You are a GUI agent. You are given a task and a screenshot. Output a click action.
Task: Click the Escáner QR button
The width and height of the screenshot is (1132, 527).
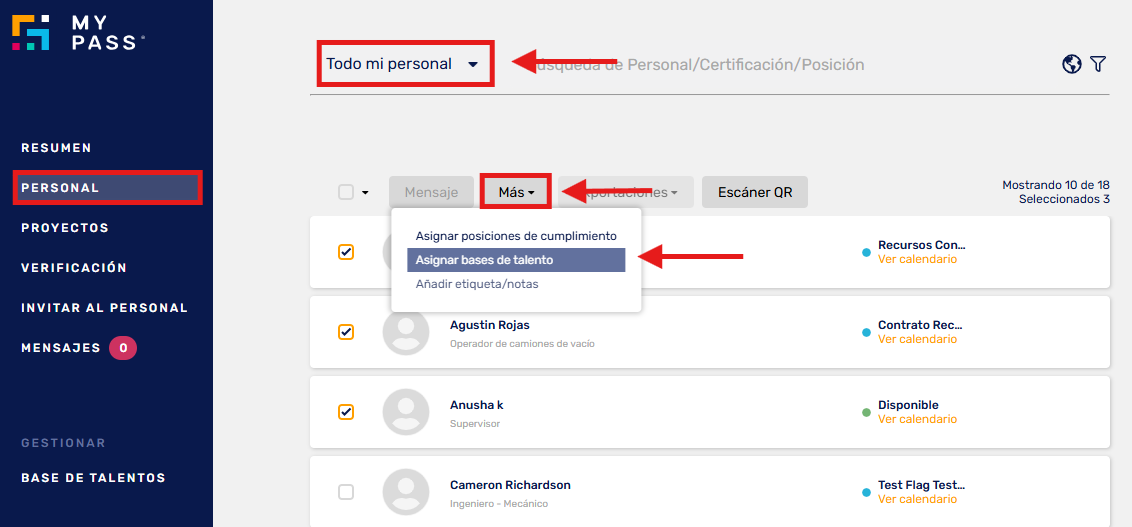755,193
